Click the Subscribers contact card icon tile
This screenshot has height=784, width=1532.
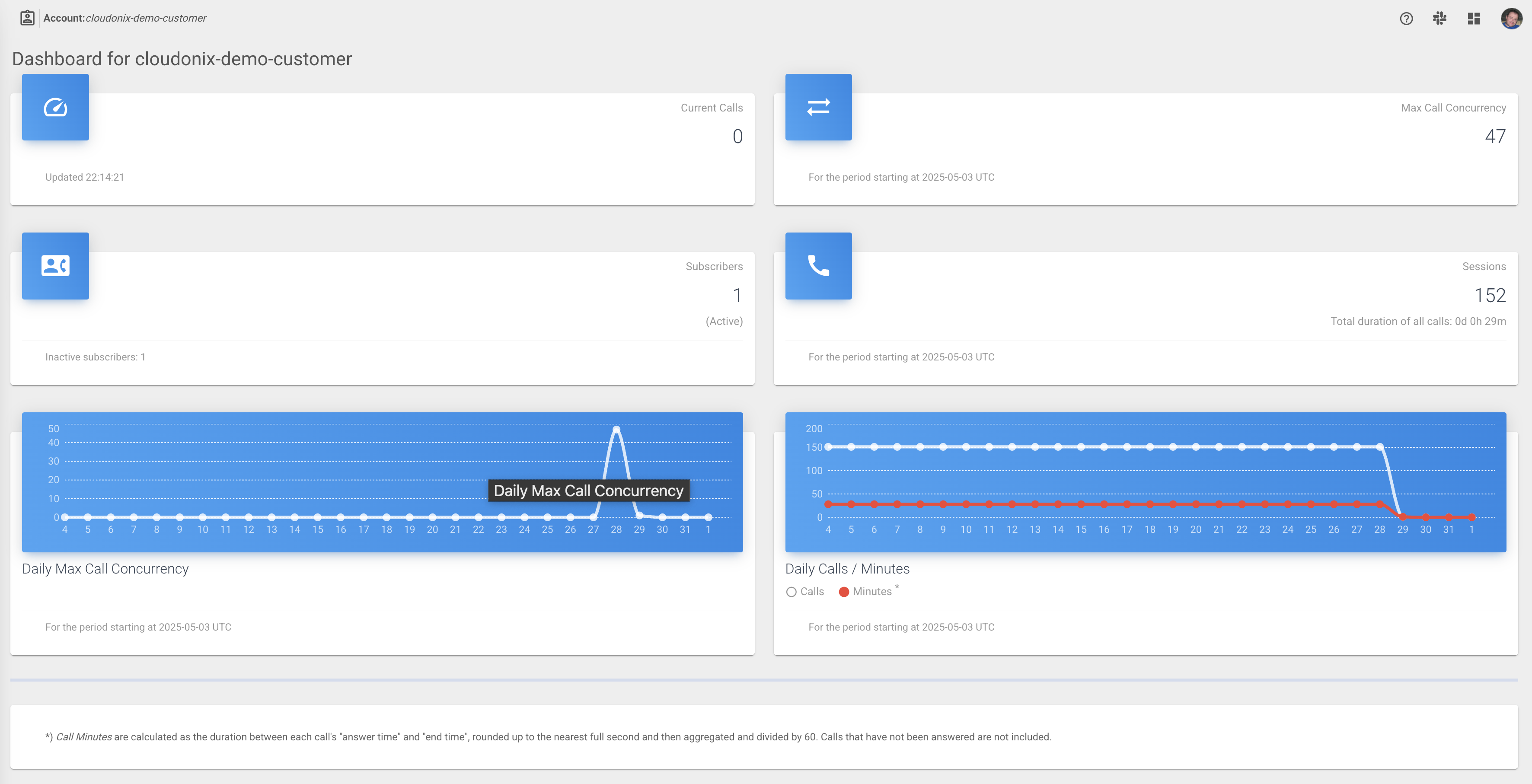coord(55,266)
